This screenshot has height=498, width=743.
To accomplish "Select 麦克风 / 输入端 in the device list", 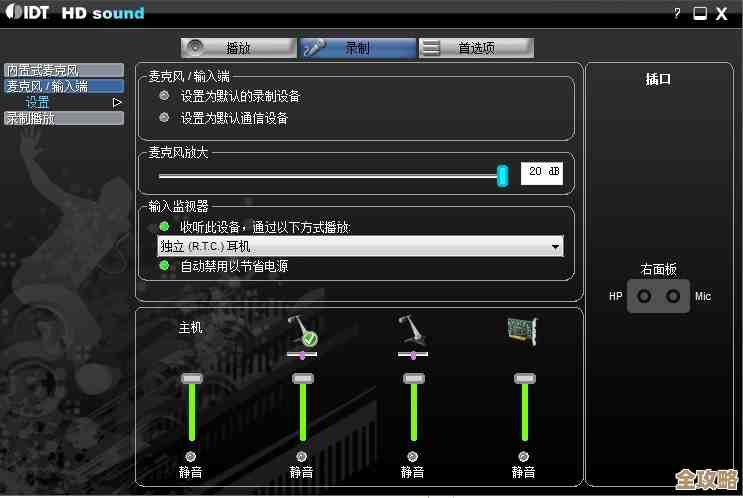I will tap(64, 86).
